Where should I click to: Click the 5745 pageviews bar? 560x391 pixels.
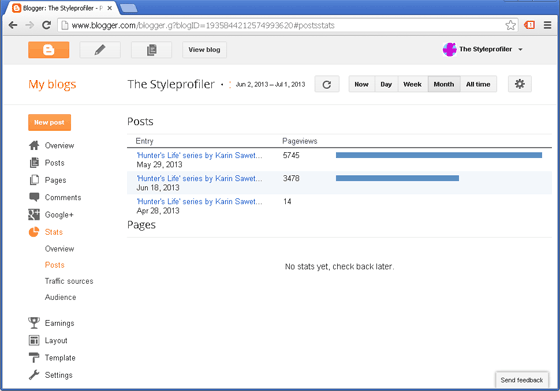(x=439, y=155)
